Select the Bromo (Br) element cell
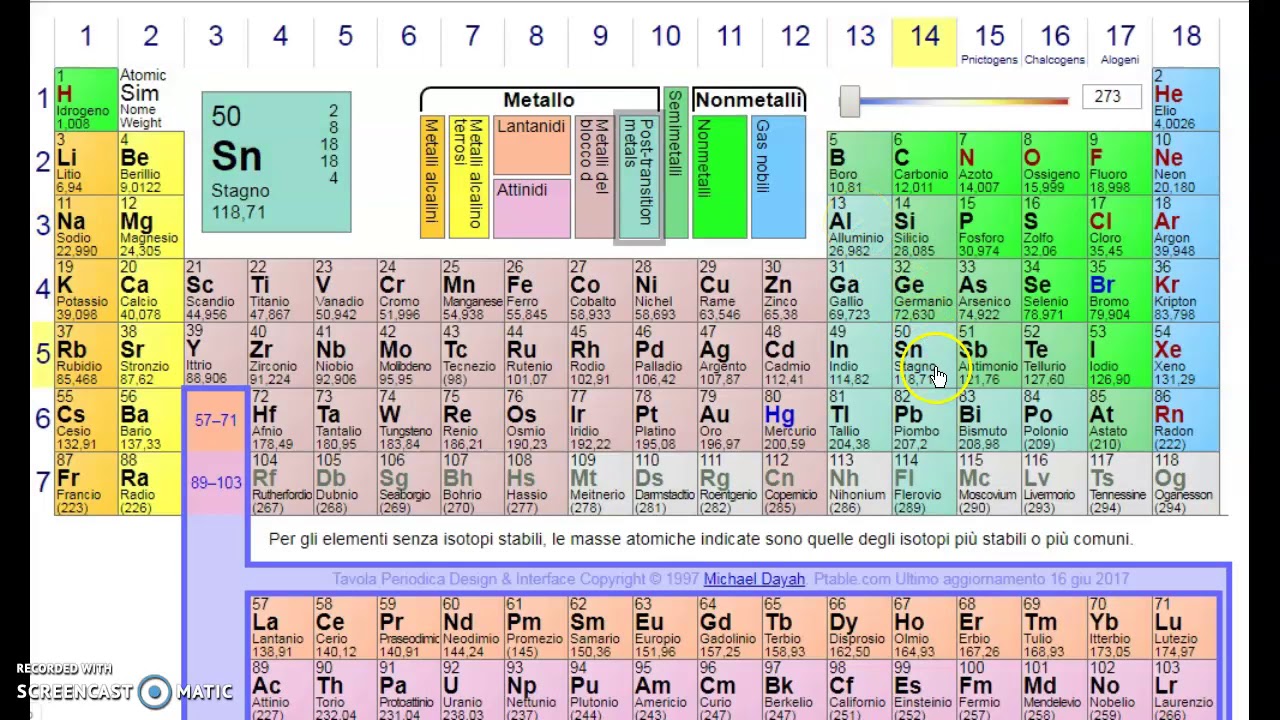This screenshot has width=1280, height=720. click(1119, 292)
